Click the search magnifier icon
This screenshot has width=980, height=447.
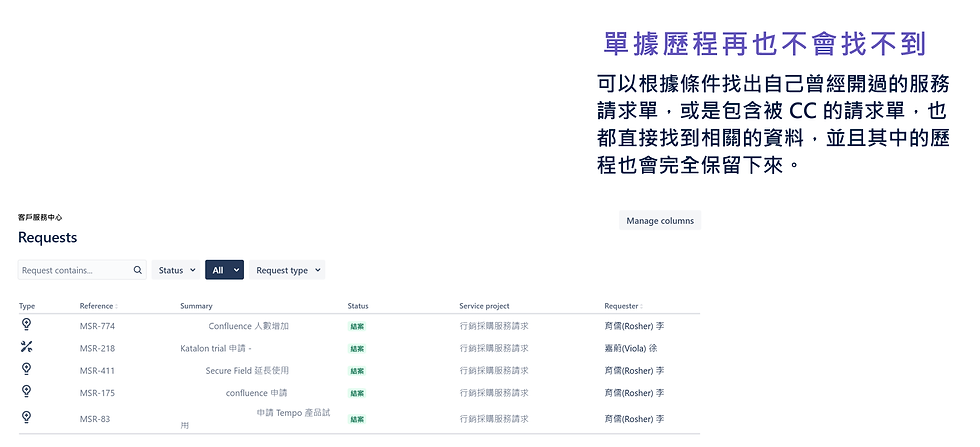(138, 270)
